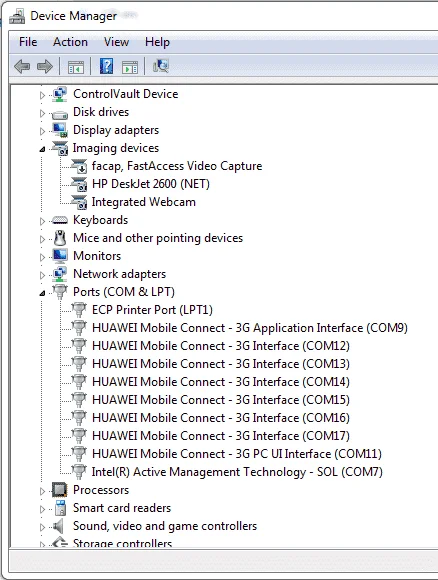Click the Show/Hide Console Tree toolbar icon

click(x=76, y=67)
